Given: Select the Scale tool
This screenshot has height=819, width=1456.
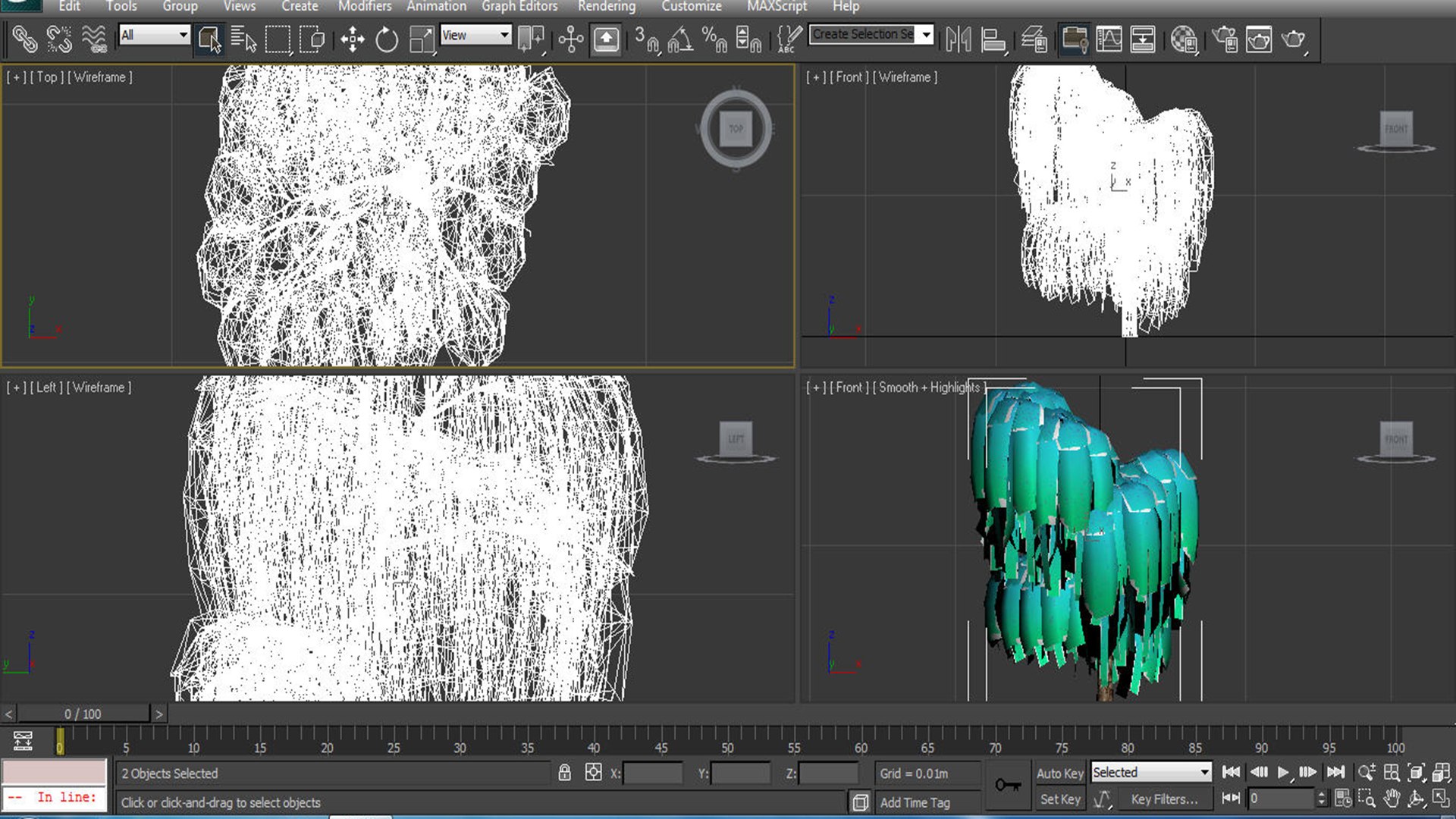Looking at the screenshot, I should [422, 39].
